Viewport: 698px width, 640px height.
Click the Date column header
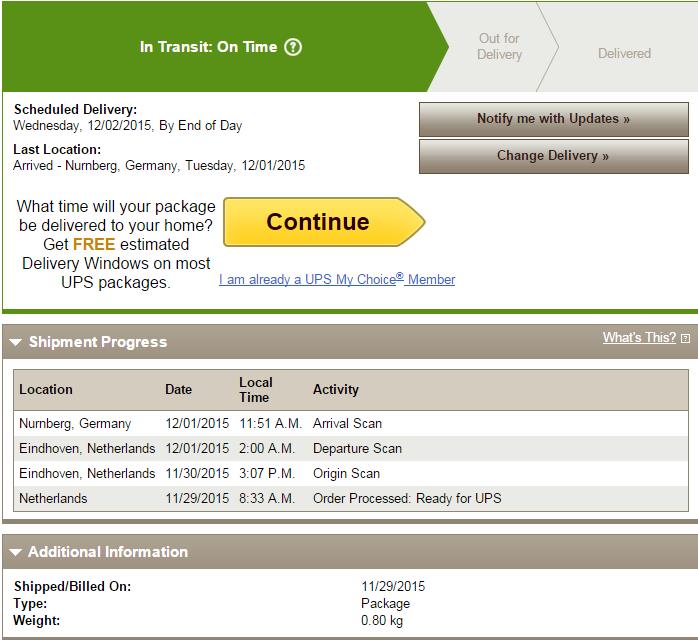179,389
